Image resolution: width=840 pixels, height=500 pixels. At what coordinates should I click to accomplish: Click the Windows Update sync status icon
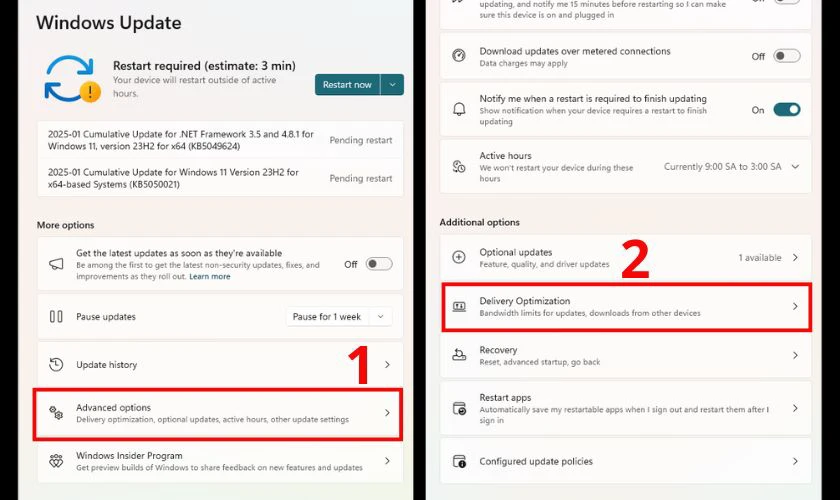pyautogui.click(x=72, y=79)
